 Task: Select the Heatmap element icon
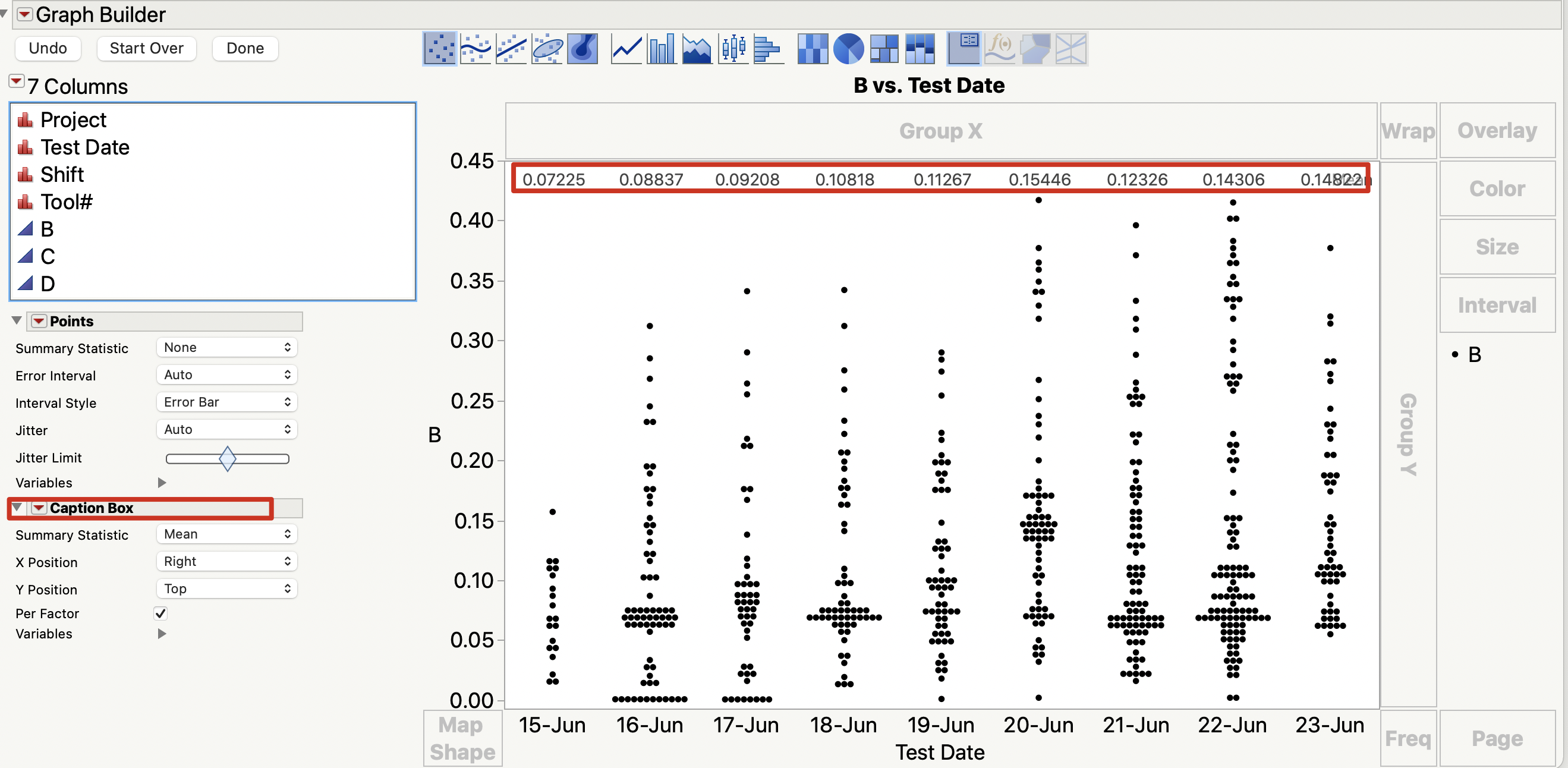(x=812, y=49)
